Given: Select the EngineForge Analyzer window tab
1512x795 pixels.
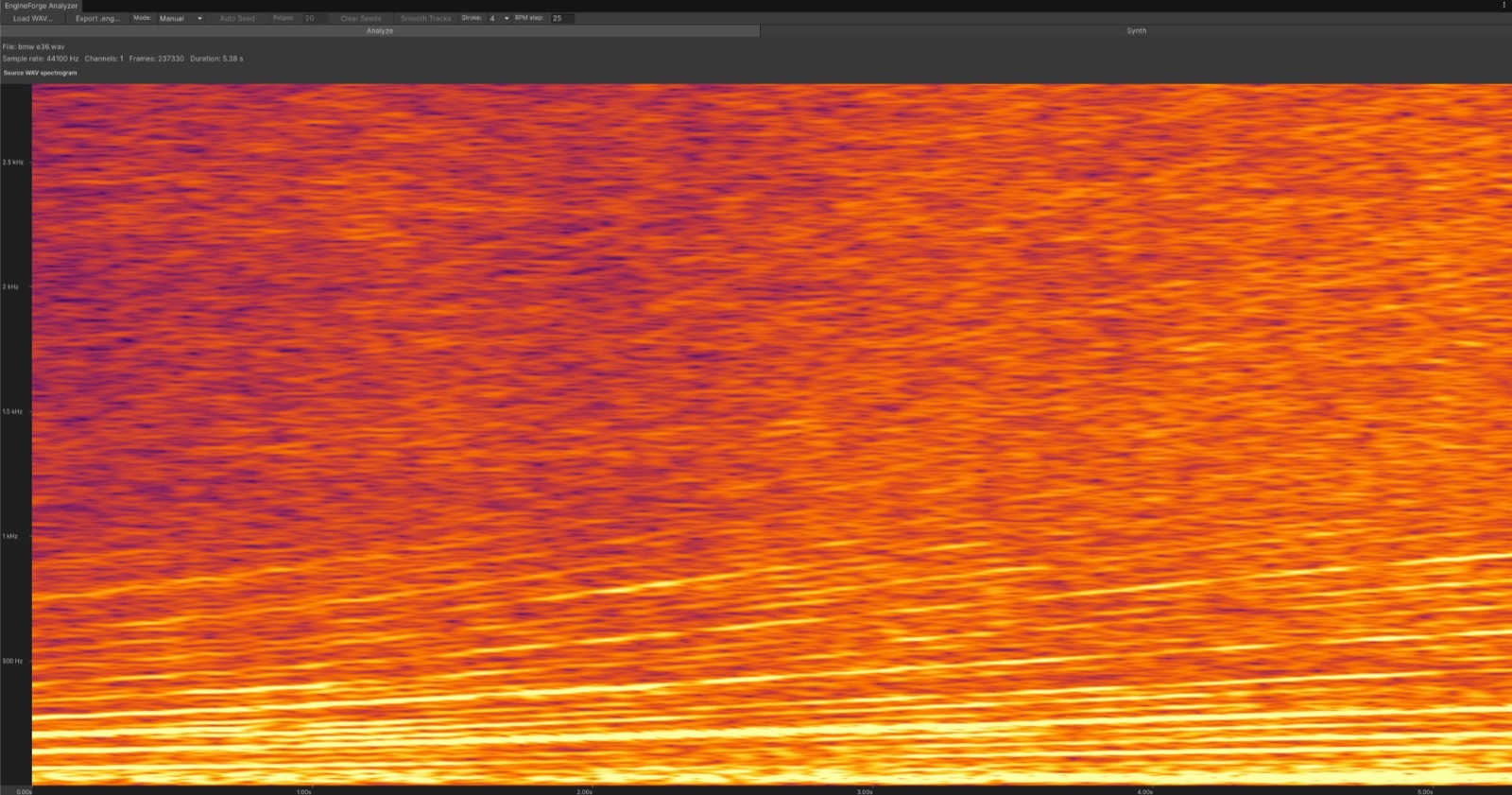Looking at the screenshot, I should click(41, 6).
